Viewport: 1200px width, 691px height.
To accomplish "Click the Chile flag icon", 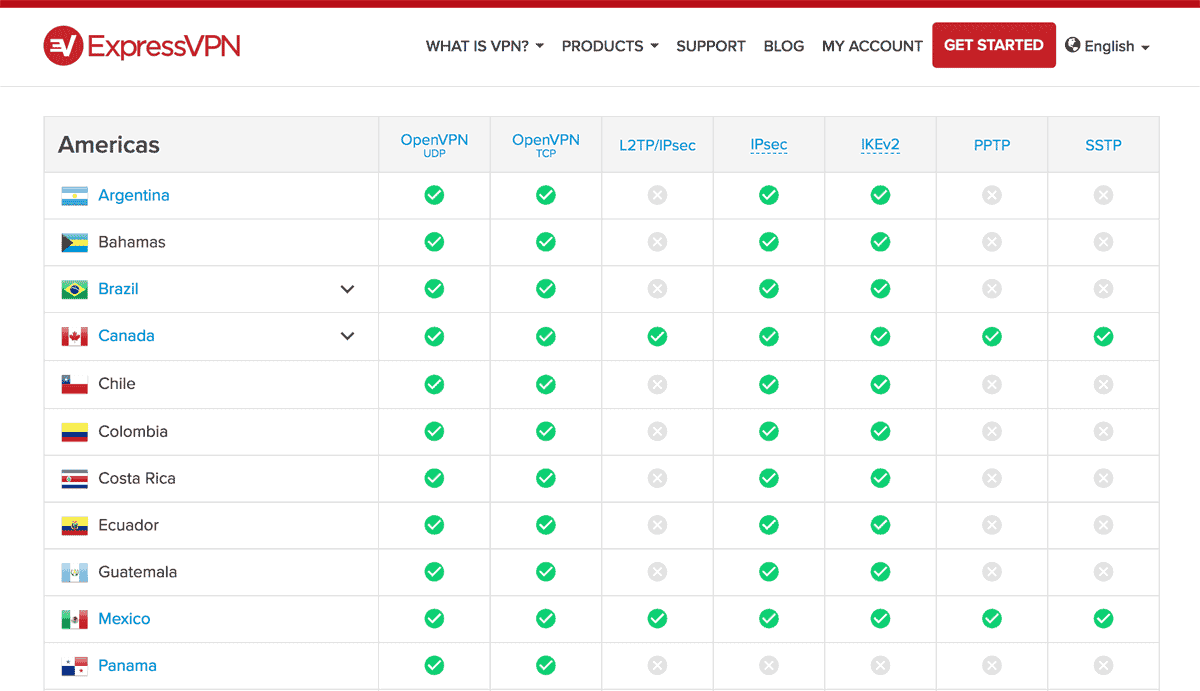I will [75, 384].
